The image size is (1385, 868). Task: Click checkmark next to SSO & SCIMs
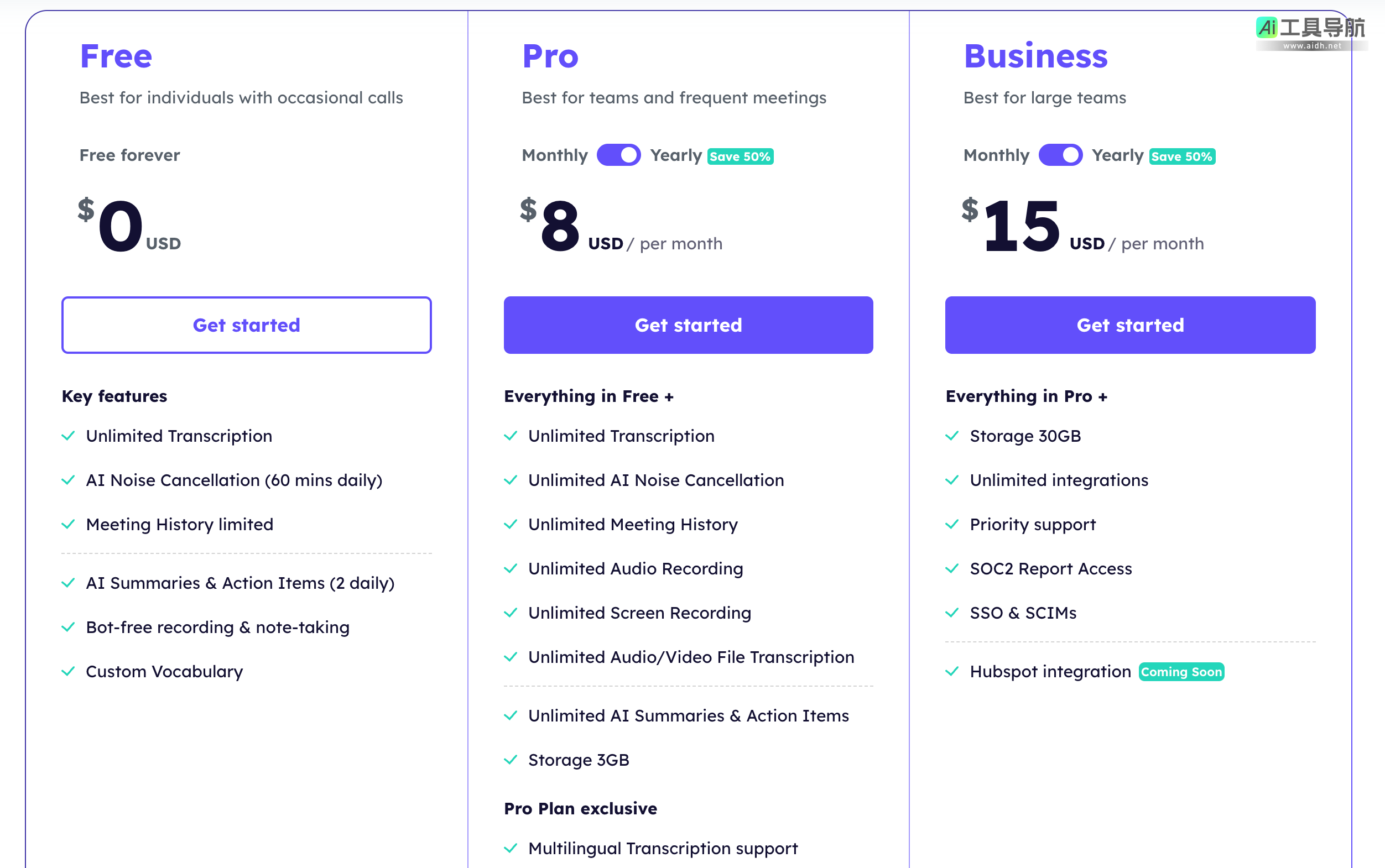(x=952, y=613)
